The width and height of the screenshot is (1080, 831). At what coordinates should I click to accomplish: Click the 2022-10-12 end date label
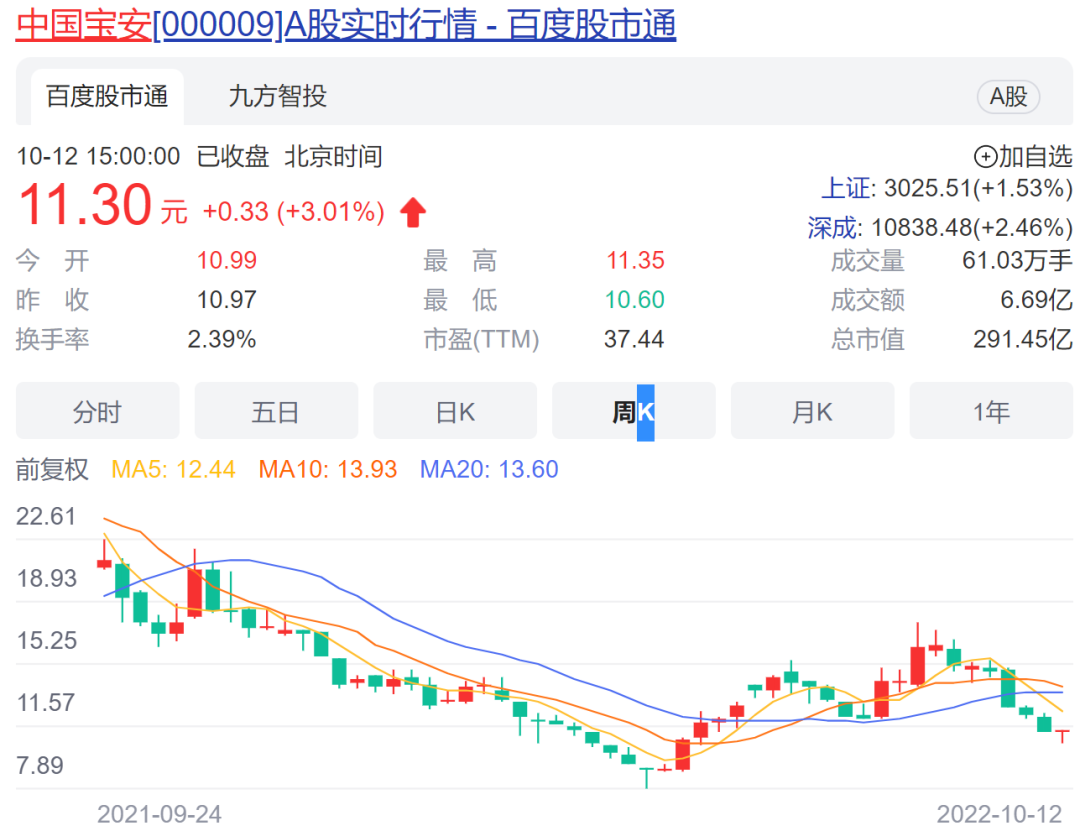tap(999, 814)
